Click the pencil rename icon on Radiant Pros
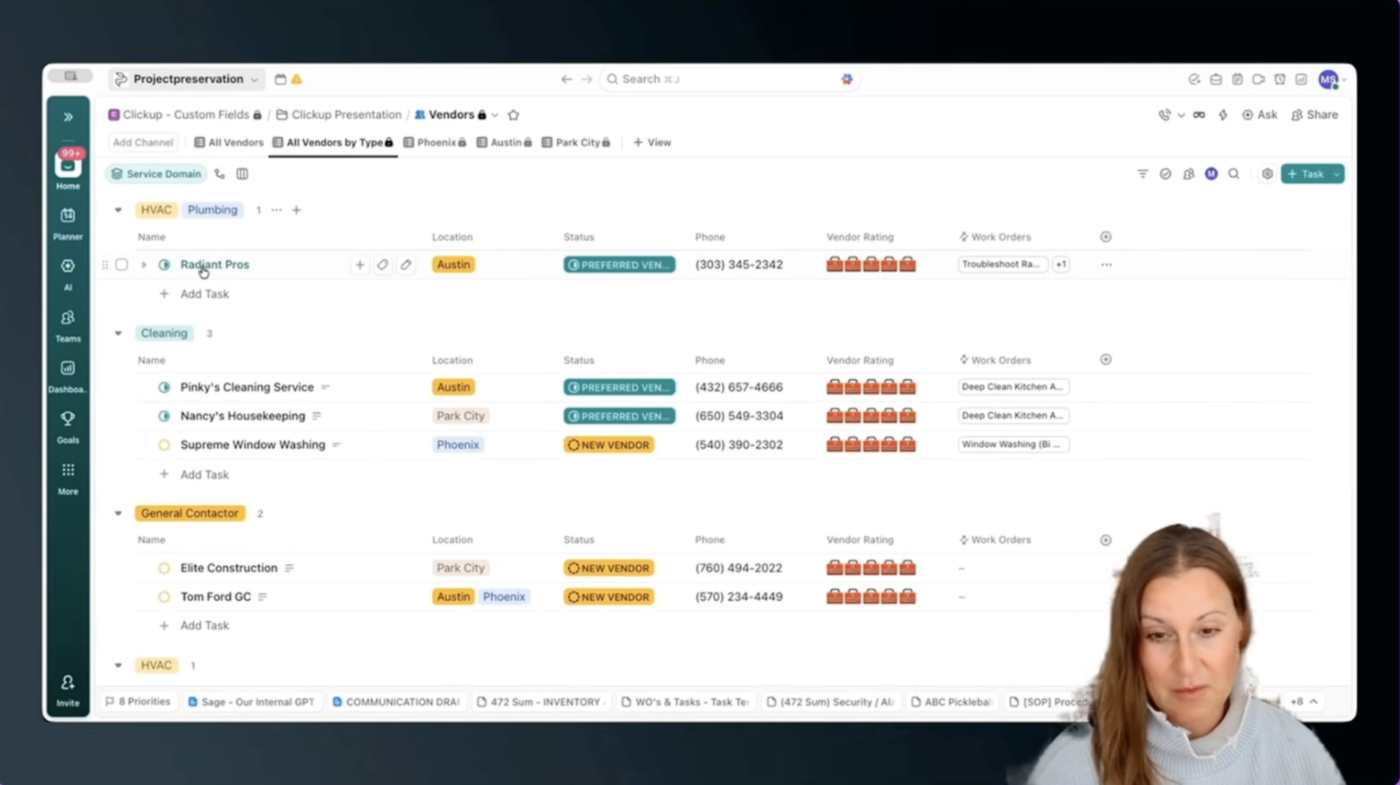1400x785 pixels. point(406,265)
